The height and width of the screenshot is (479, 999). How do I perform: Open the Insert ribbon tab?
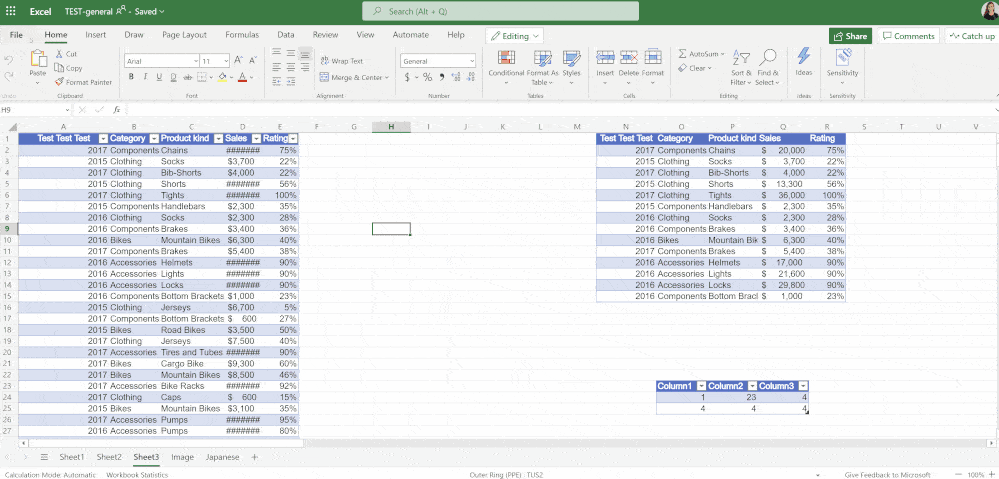tap(96, 35)
